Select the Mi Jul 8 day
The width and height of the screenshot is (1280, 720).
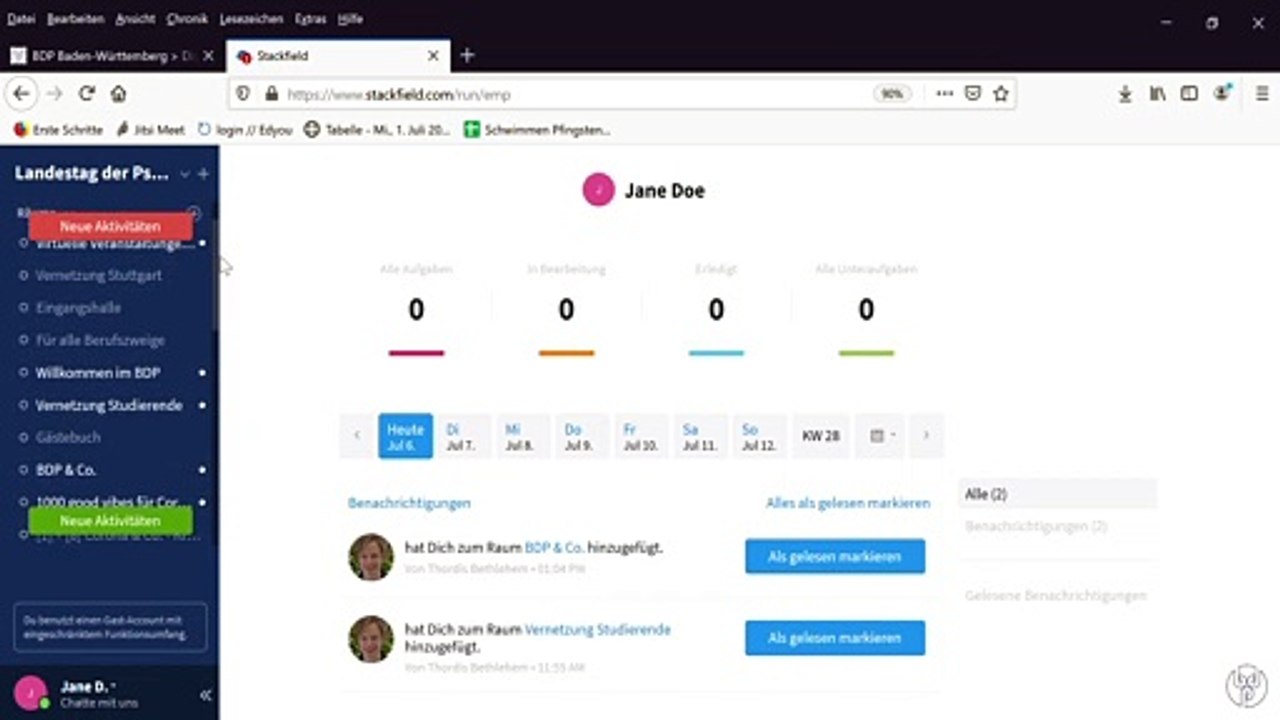(x=522, y=436)
